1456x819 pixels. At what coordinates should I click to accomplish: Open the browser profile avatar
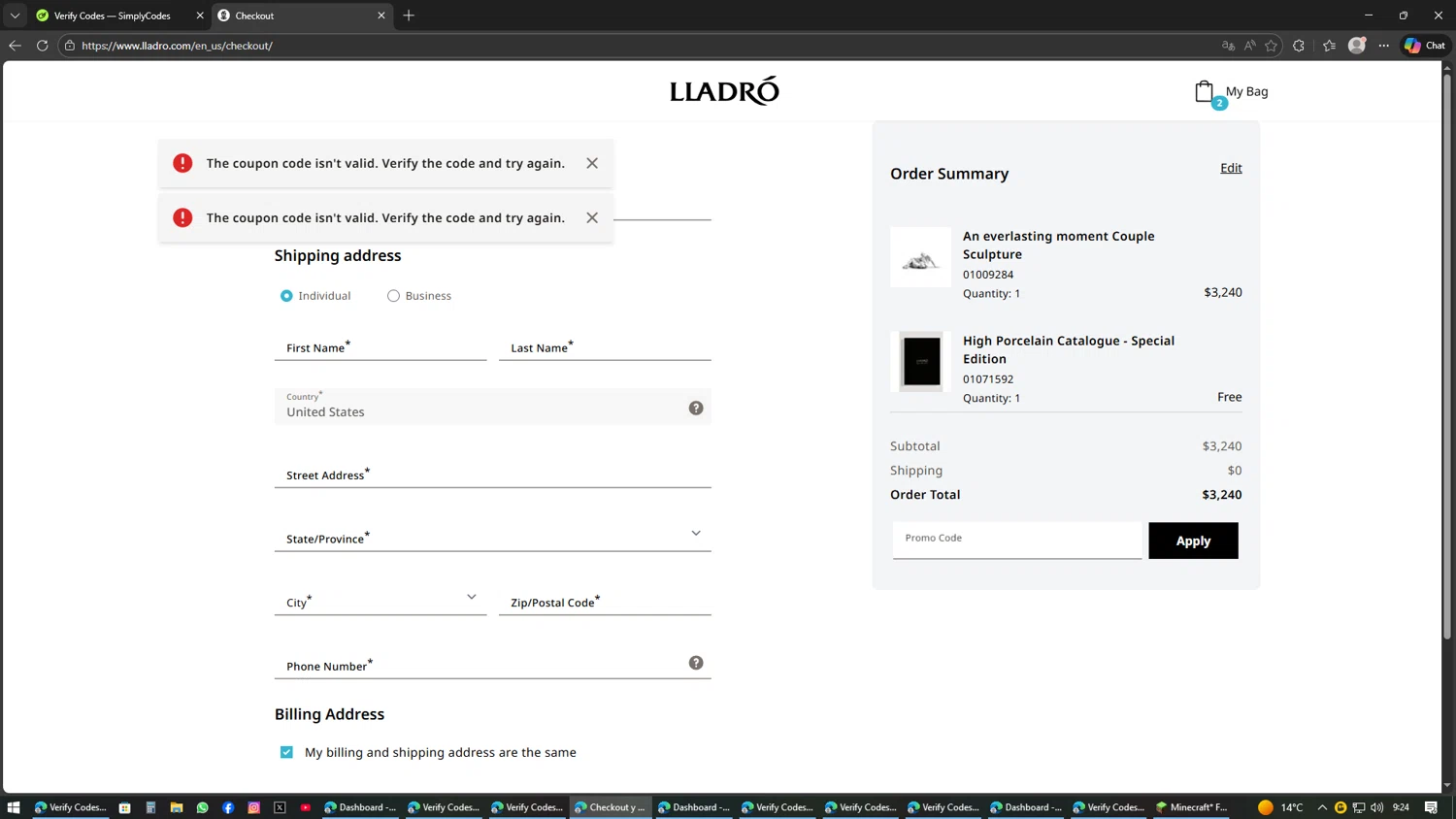pyautogui.click(x=1357, y=46)
